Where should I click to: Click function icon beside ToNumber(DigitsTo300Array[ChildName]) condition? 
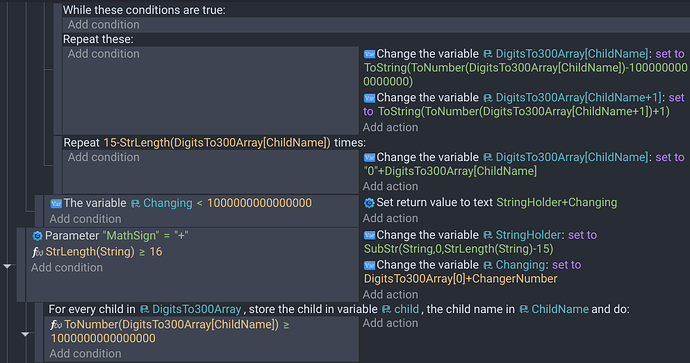point(56,325)
